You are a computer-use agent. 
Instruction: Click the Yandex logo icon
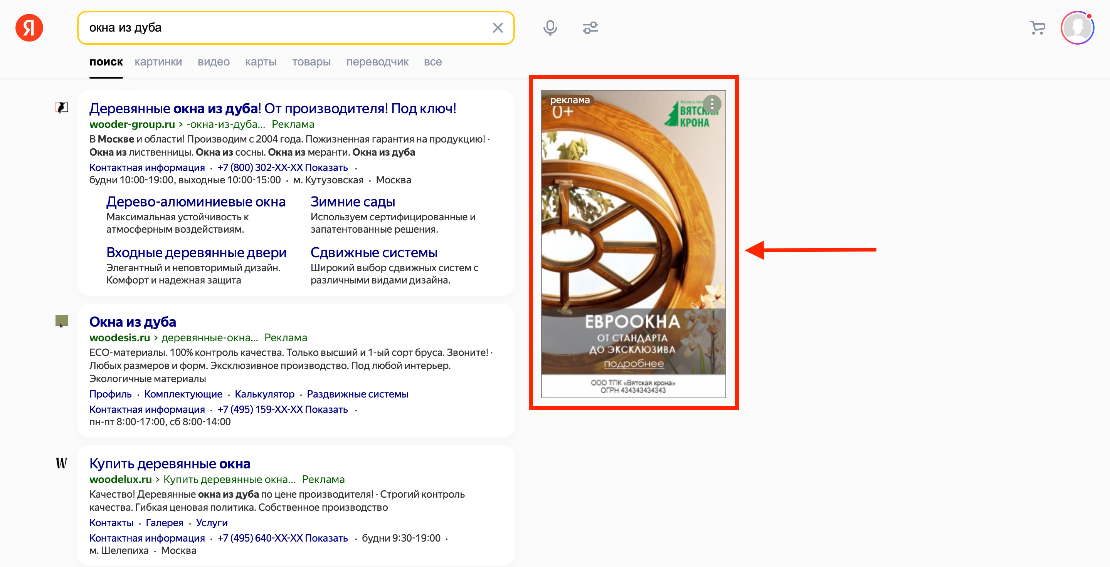pyautogui.click(x=29, y=28)
